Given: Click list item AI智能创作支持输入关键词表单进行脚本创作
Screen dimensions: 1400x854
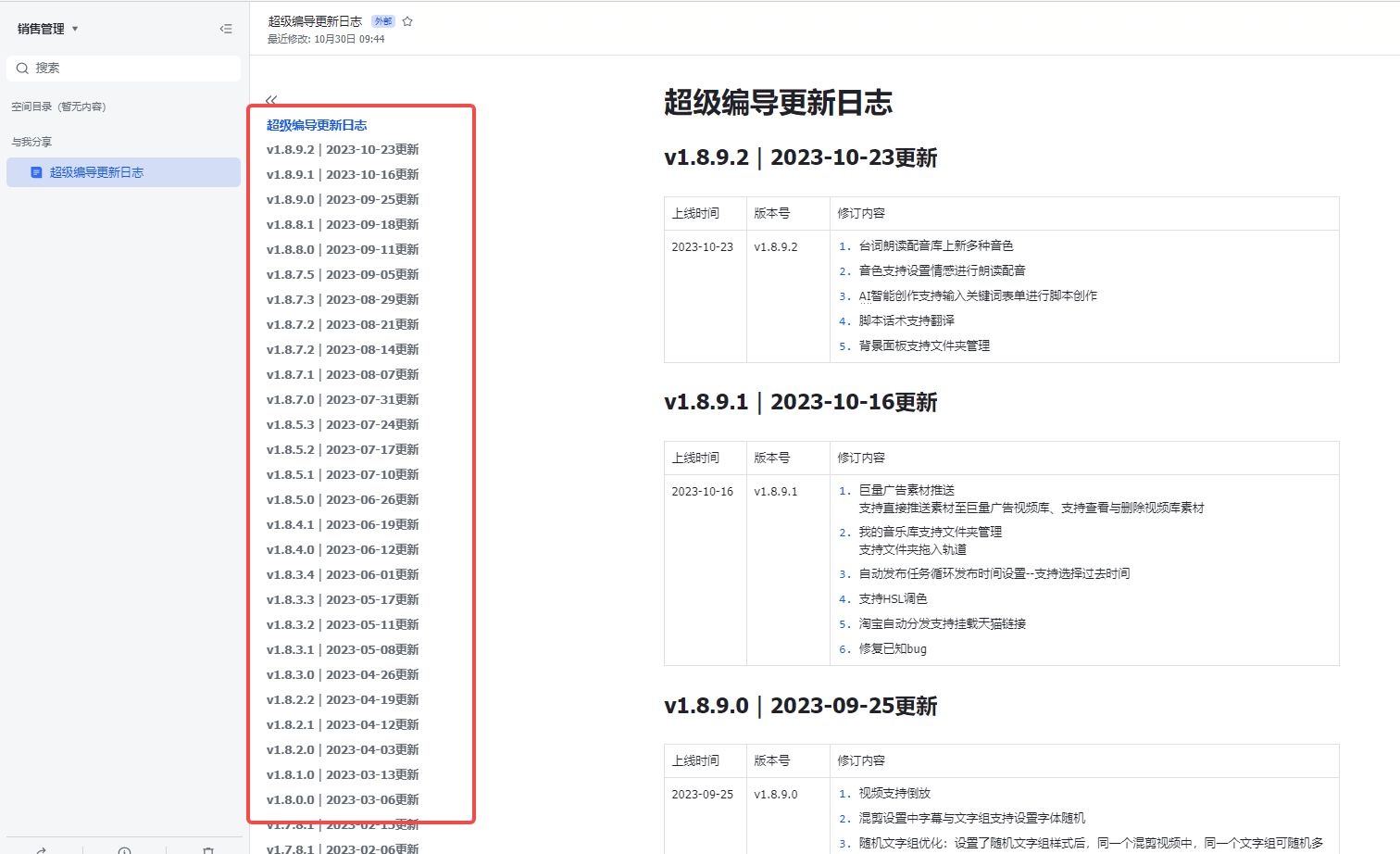Looking at the screenshot, I should 978,295.
